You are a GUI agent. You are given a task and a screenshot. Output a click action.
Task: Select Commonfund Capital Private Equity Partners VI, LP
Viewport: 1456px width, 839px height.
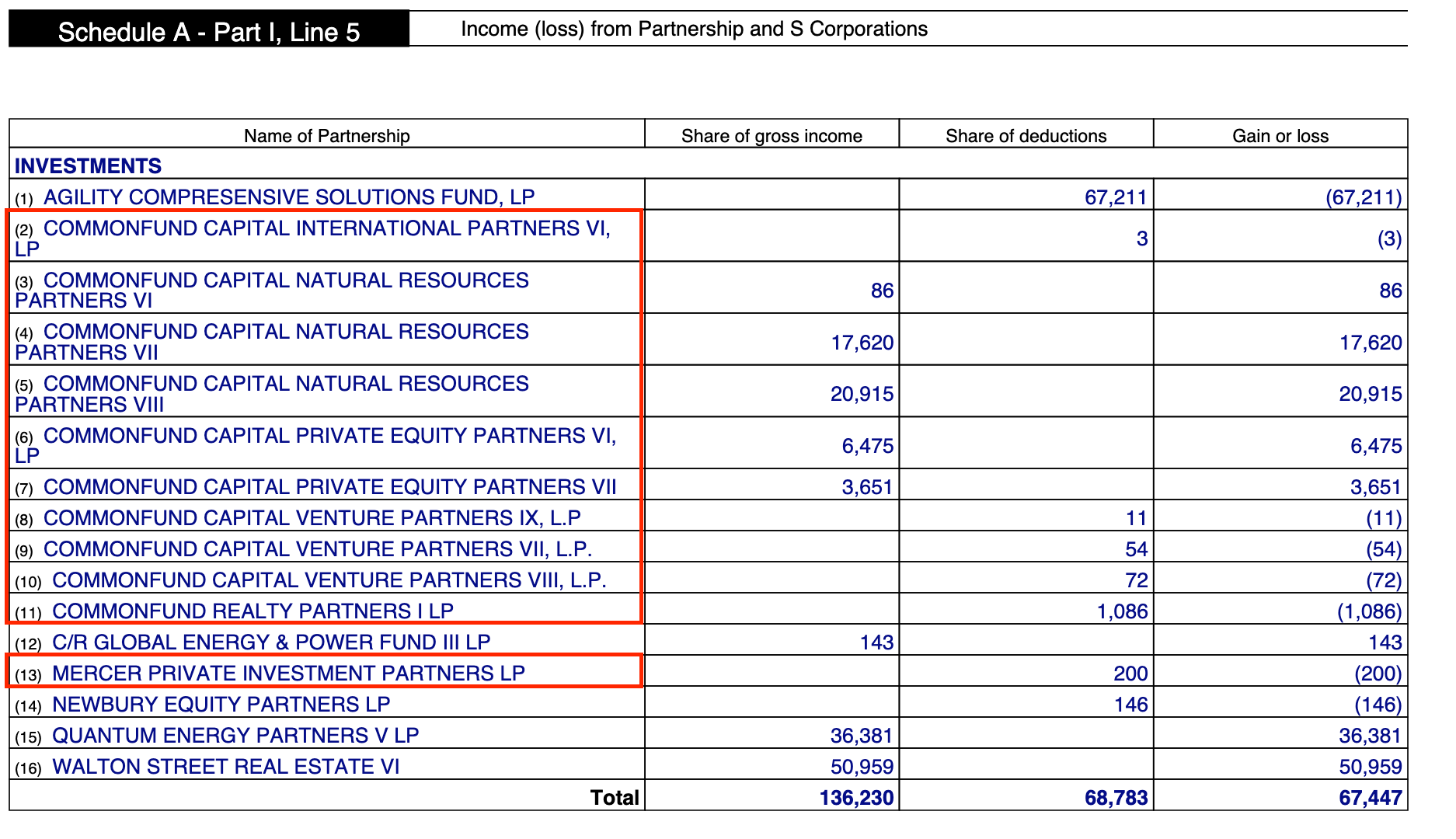[315, 446]
